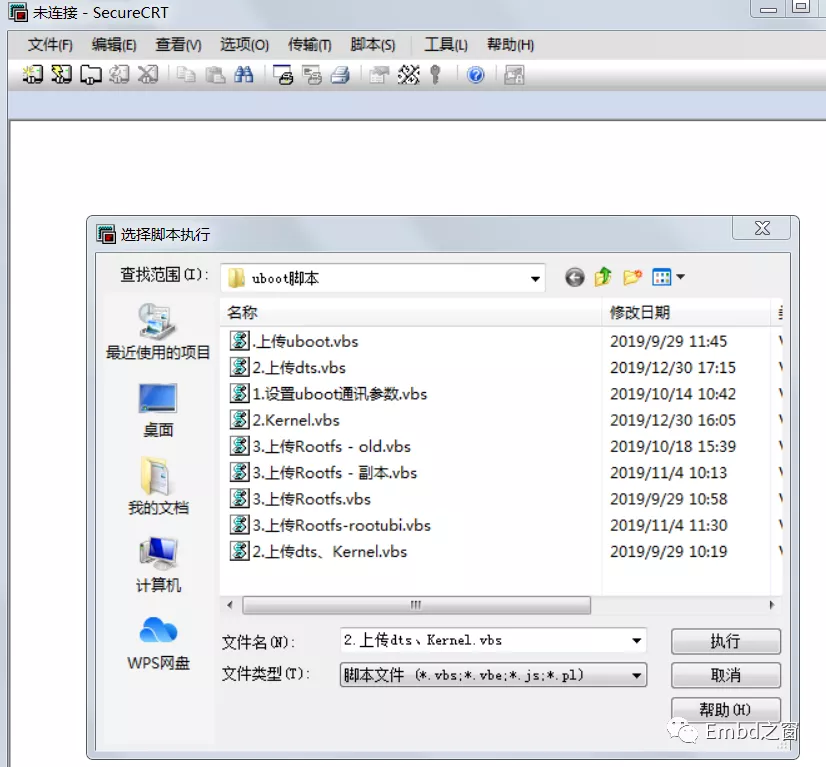Viewport: 826px width, 767px height.
Task: Click the 取消 button
Action: pyautogui.click(x=727, y=675)
